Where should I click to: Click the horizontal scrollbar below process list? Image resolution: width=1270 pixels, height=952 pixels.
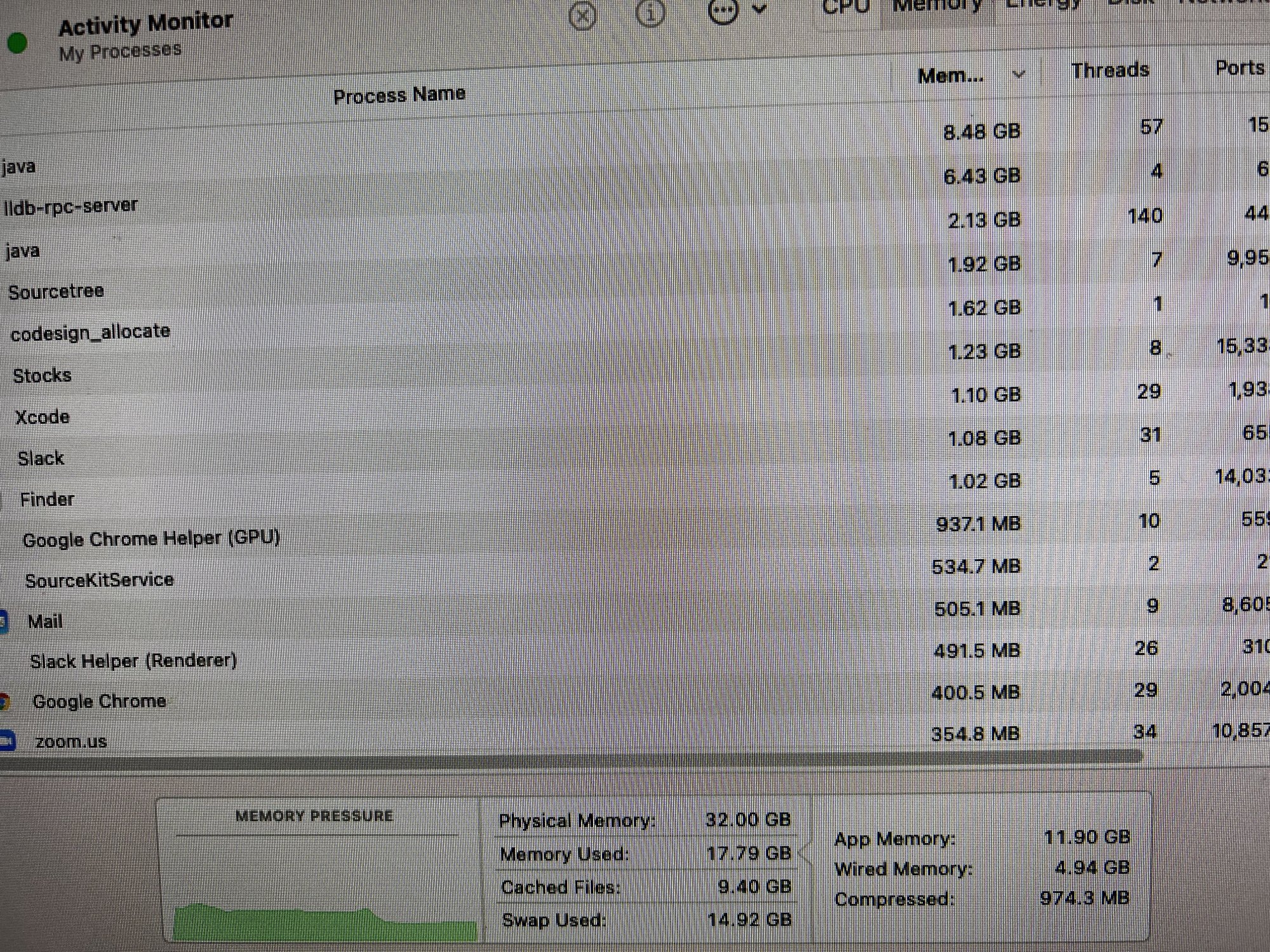click(571, 758)
